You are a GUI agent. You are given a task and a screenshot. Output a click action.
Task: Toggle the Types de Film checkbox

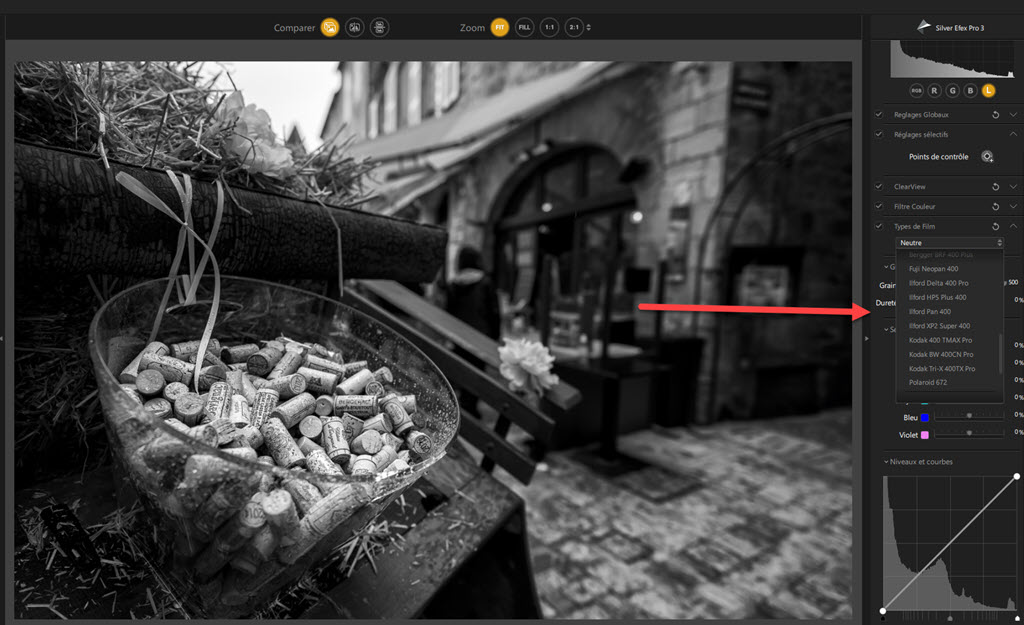coord(879,226)
